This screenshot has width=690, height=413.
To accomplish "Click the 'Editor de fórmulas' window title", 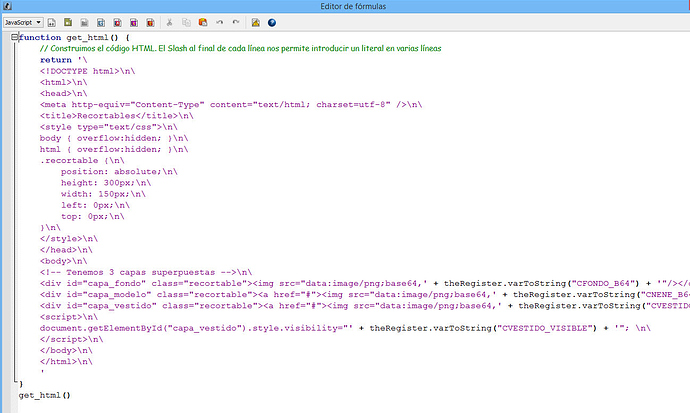I will (x=353, y=6).
